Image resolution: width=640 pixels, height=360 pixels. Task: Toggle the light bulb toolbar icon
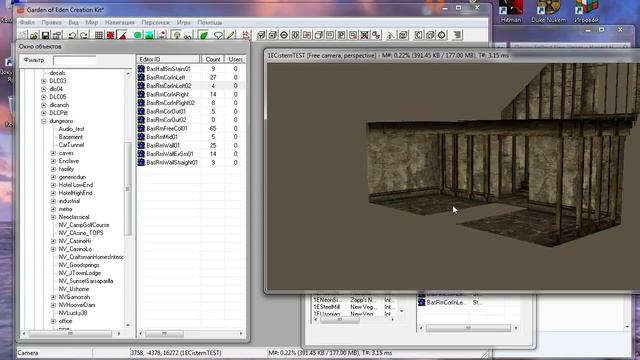tap(176, 35)
